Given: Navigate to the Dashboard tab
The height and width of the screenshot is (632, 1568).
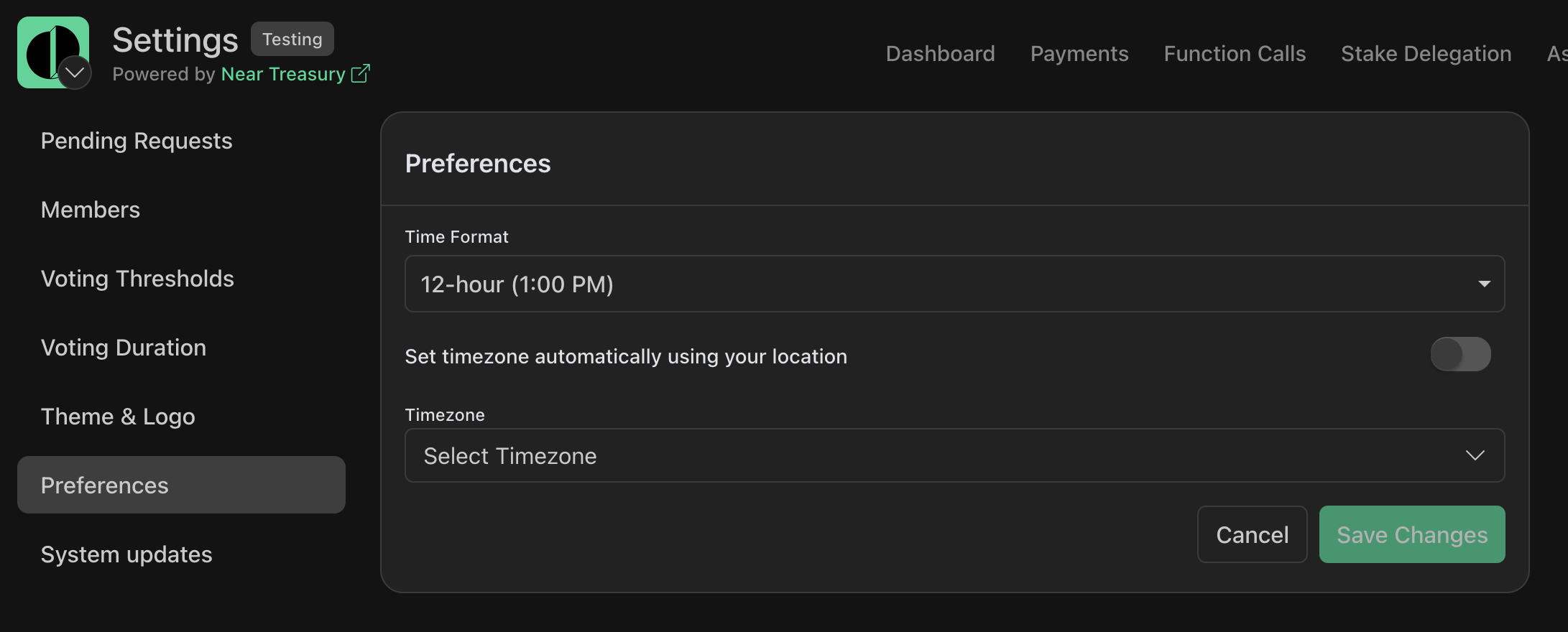Looking at the screenshot, I should coord(941,53).
